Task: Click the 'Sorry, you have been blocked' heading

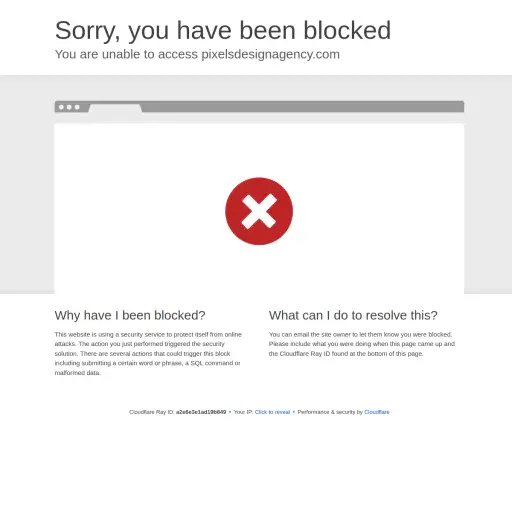Action: click(223, 30)
